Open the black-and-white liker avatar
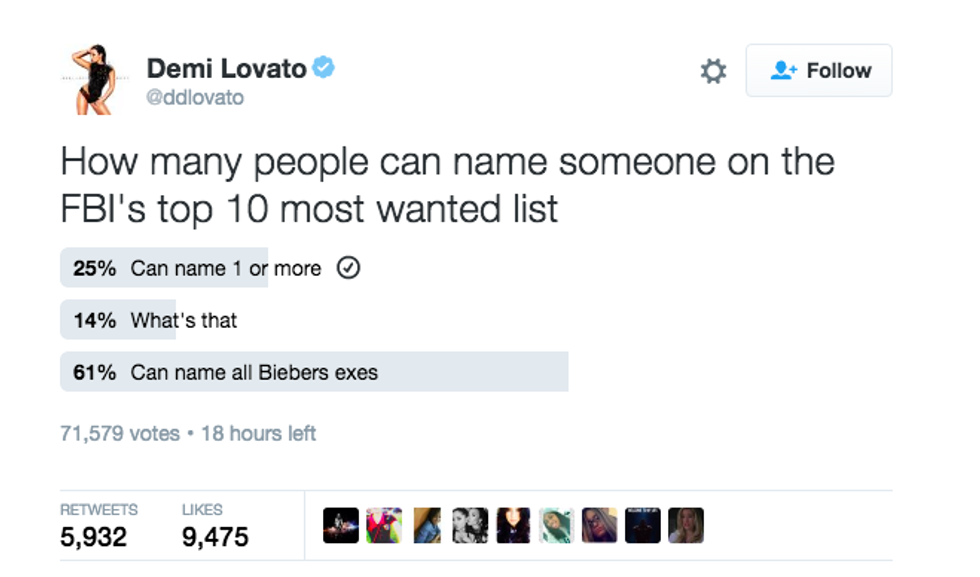This screenshot has height=577, width=980. 470,525
